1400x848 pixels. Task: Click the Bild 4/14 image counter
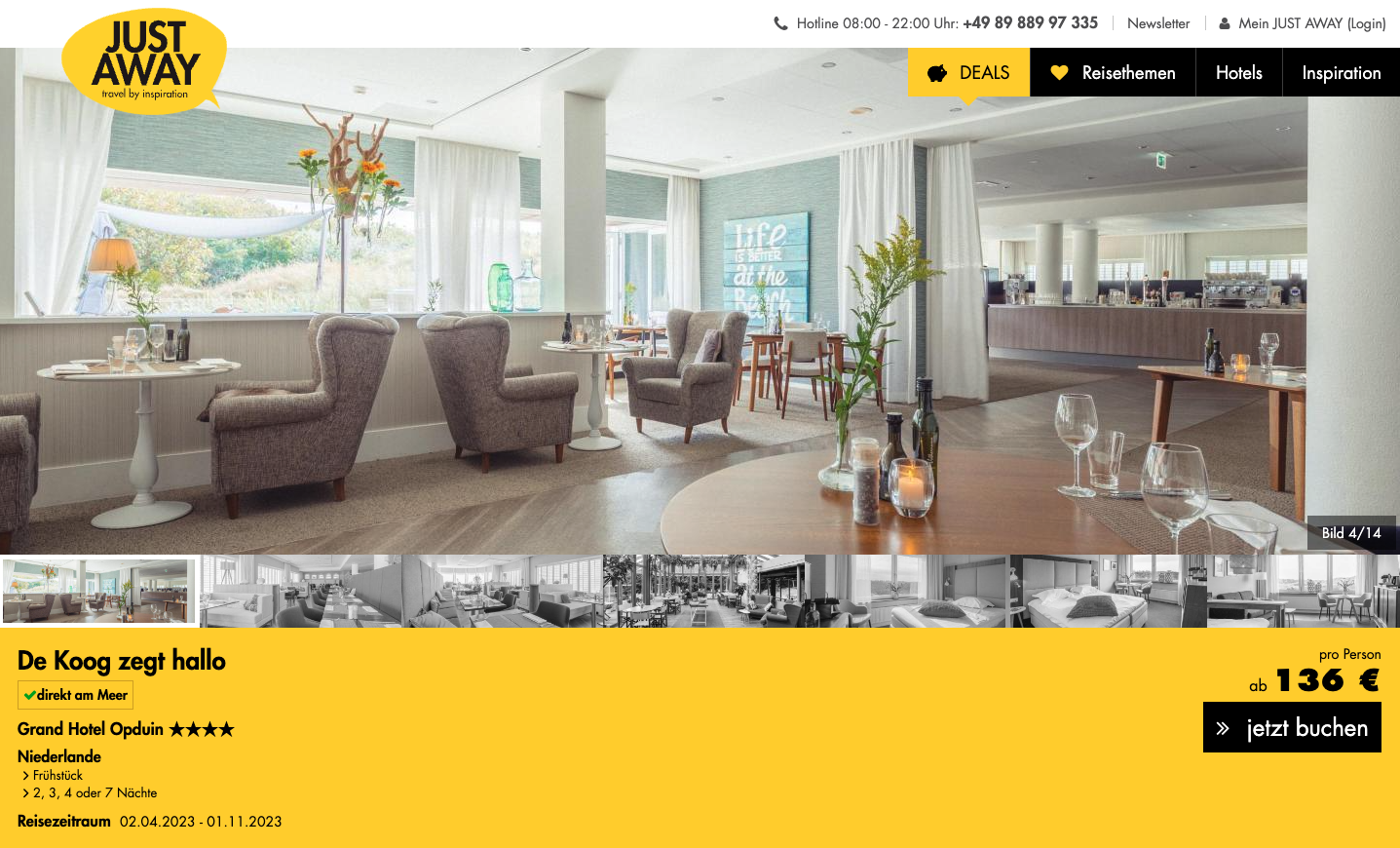(x=1351, y=533)
